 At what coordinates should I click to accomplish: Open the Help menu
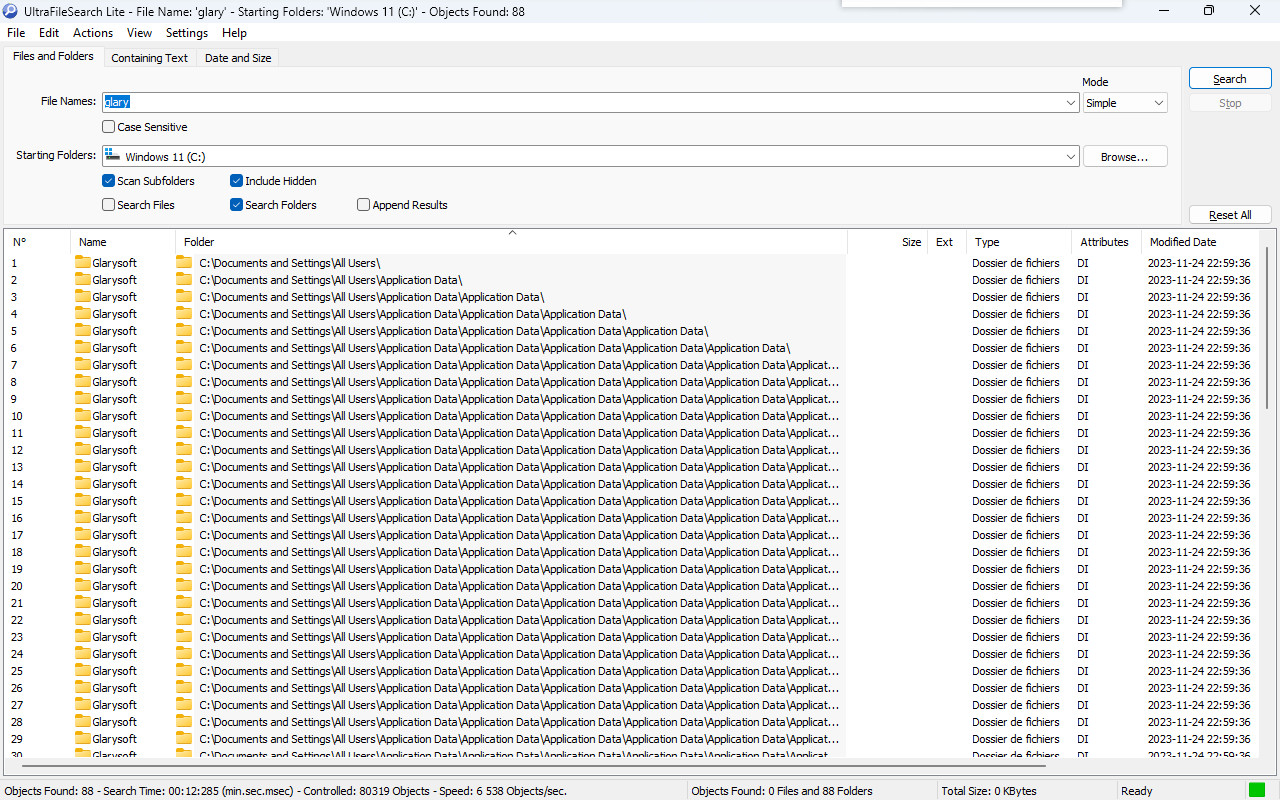click(234, 33)
